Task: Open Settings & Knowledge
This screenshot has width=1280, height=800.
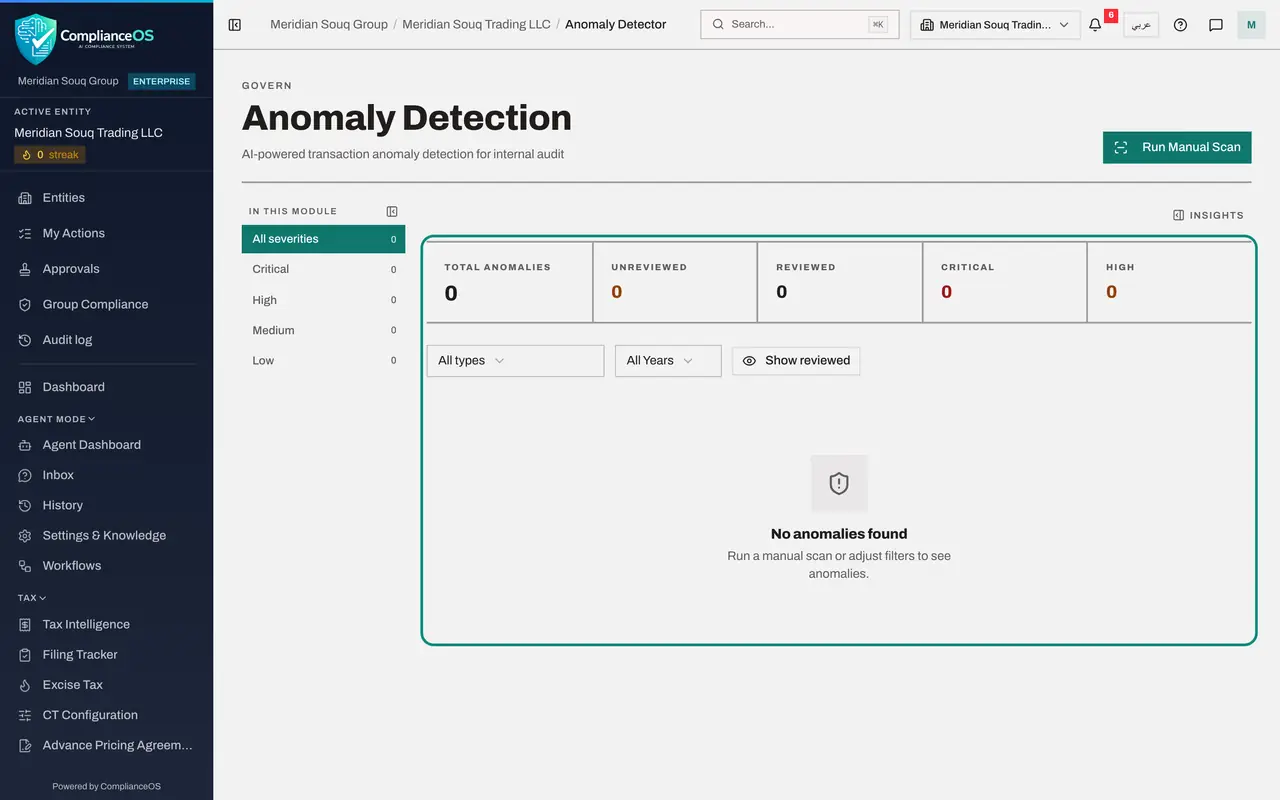Action: [106, 535]
